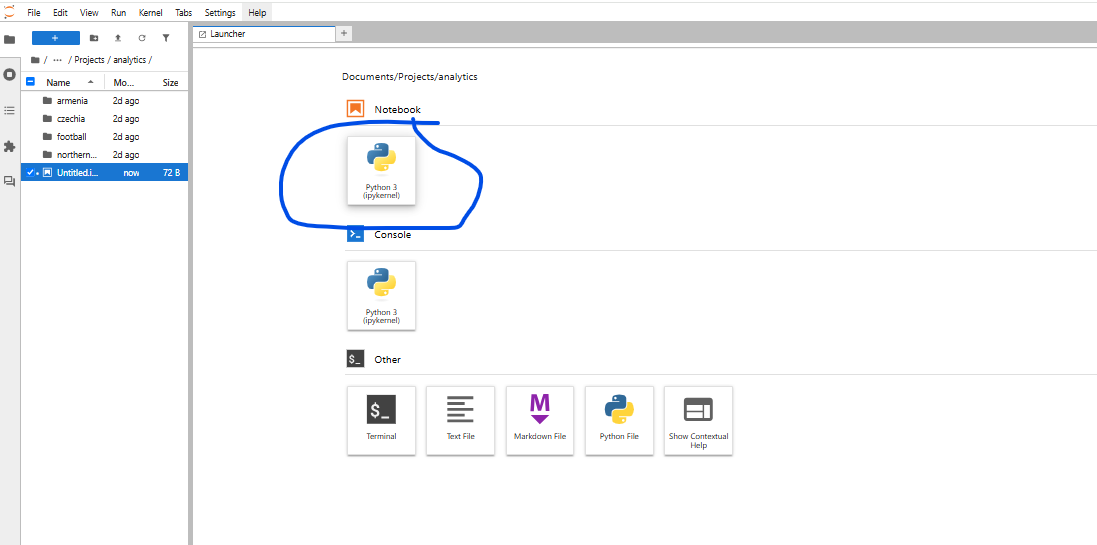Viewport: 1097px width, 545px height.
Task: Uncheck the Untitled notebook file checkbox
Action: [x=30, y=173]
